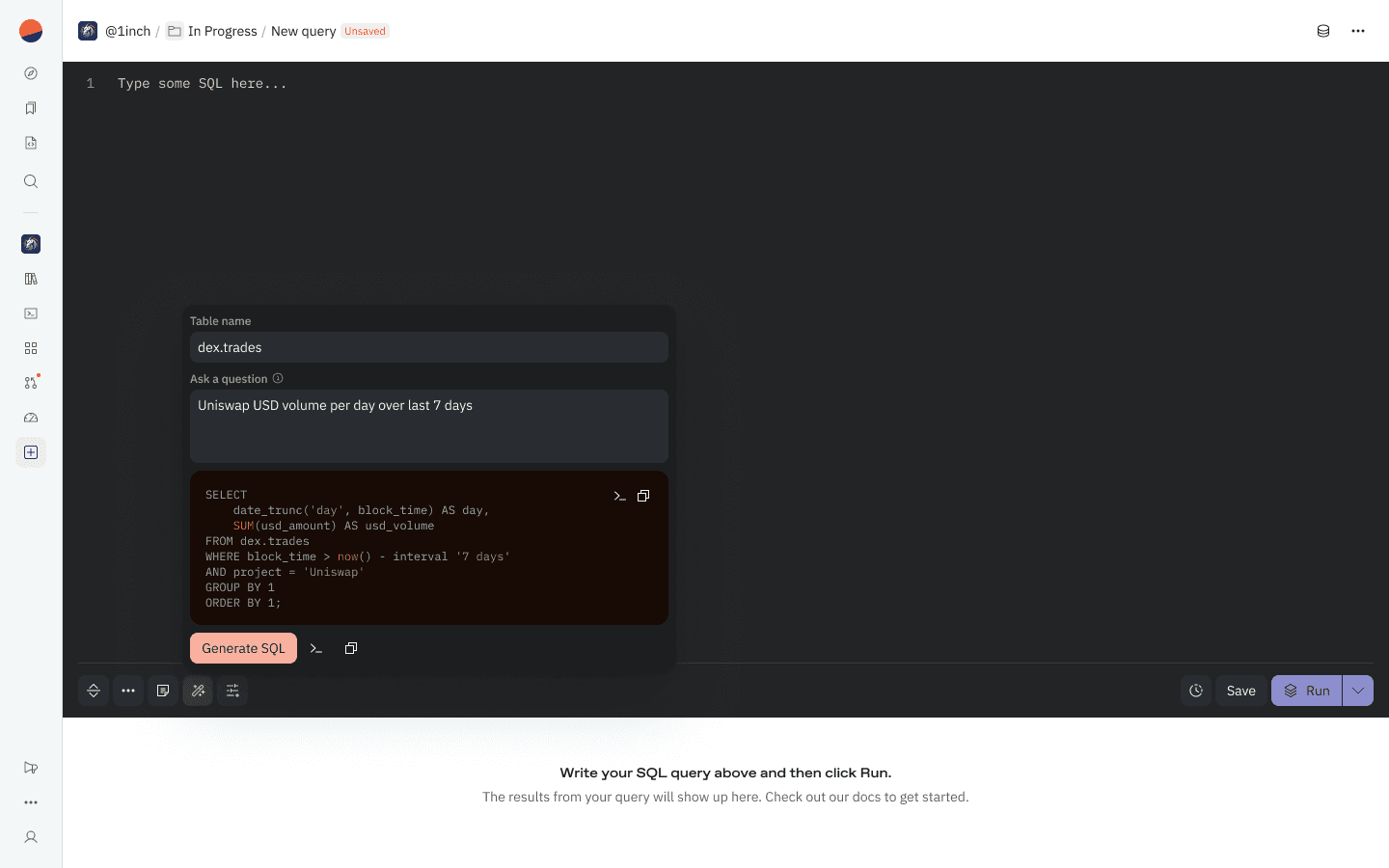Run the query
The width and height of the screenshot is (1389, 868).
1307,691
